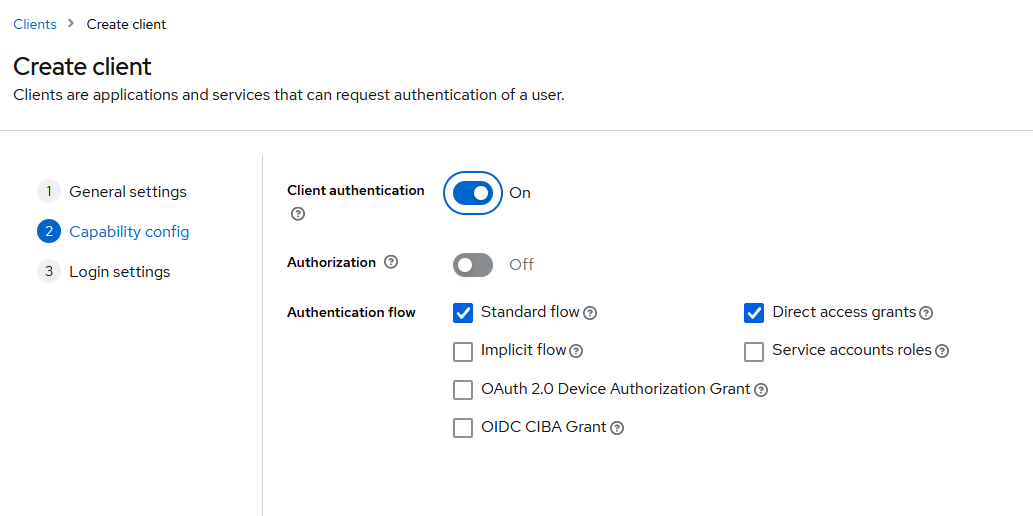Select Capability config wizard step
This screenshot has height=516, width=1033.
pos(128,232)
